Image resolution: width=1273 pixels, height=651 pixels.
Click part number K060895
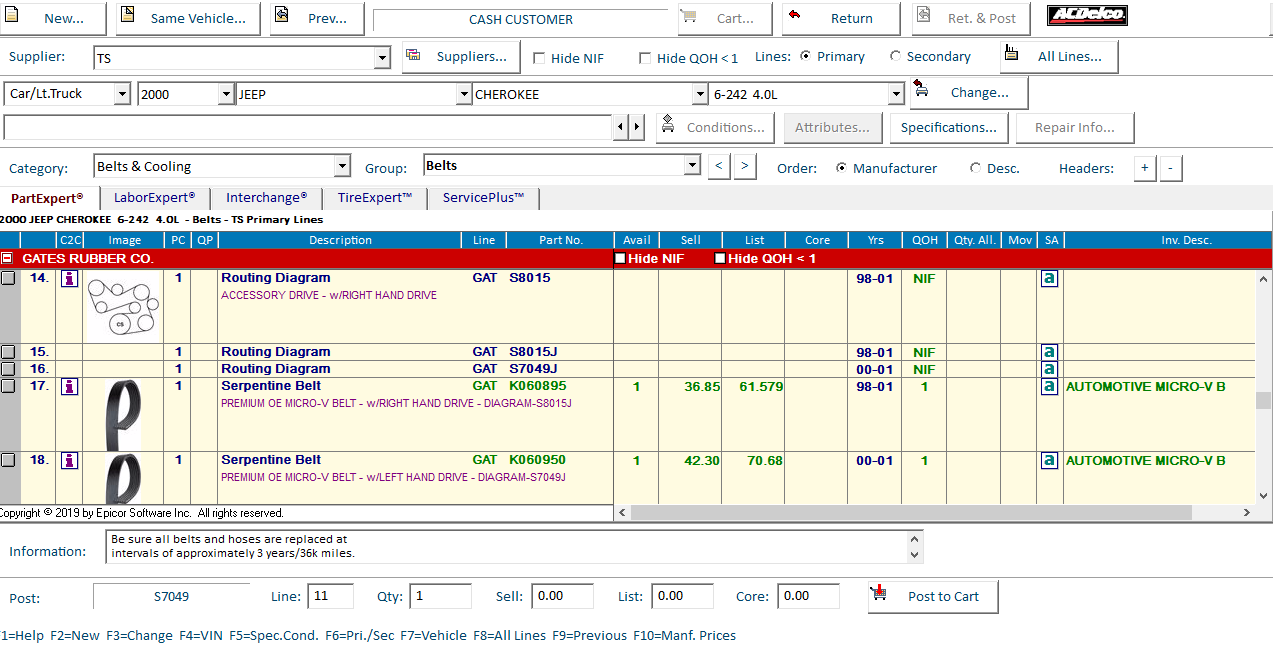coord(537,386)
